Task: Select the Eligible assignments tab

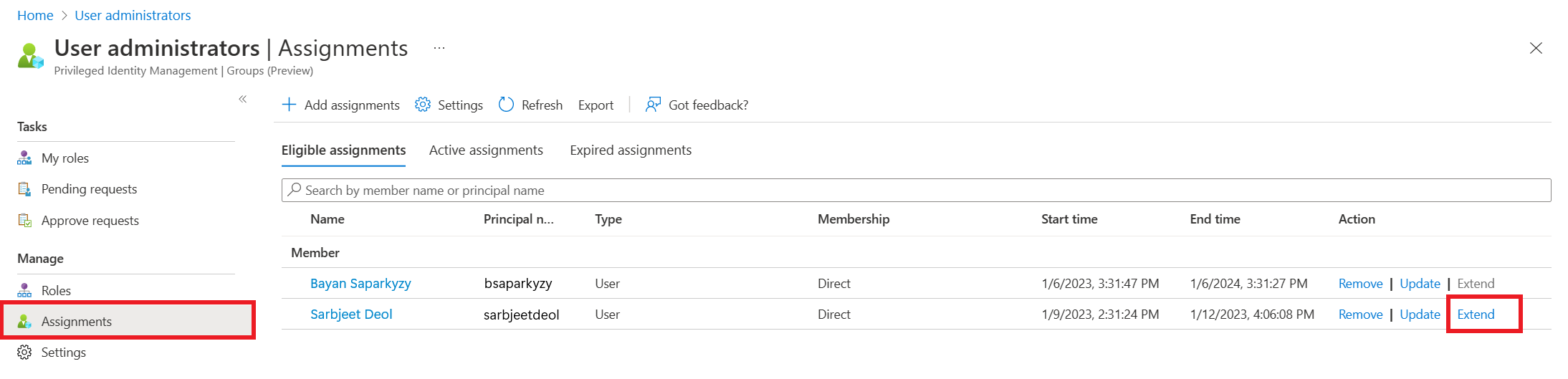Action: pyautogui.click(x=343, y=150)
